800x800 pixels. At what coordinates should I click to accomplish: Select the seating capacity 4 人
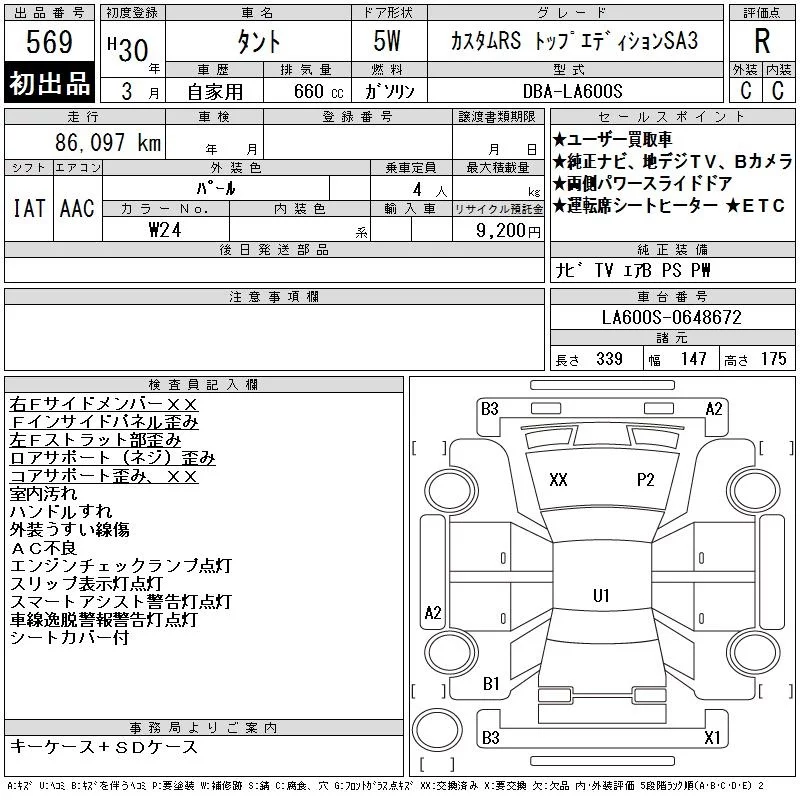pyautogui.click(x=430, y=190)
